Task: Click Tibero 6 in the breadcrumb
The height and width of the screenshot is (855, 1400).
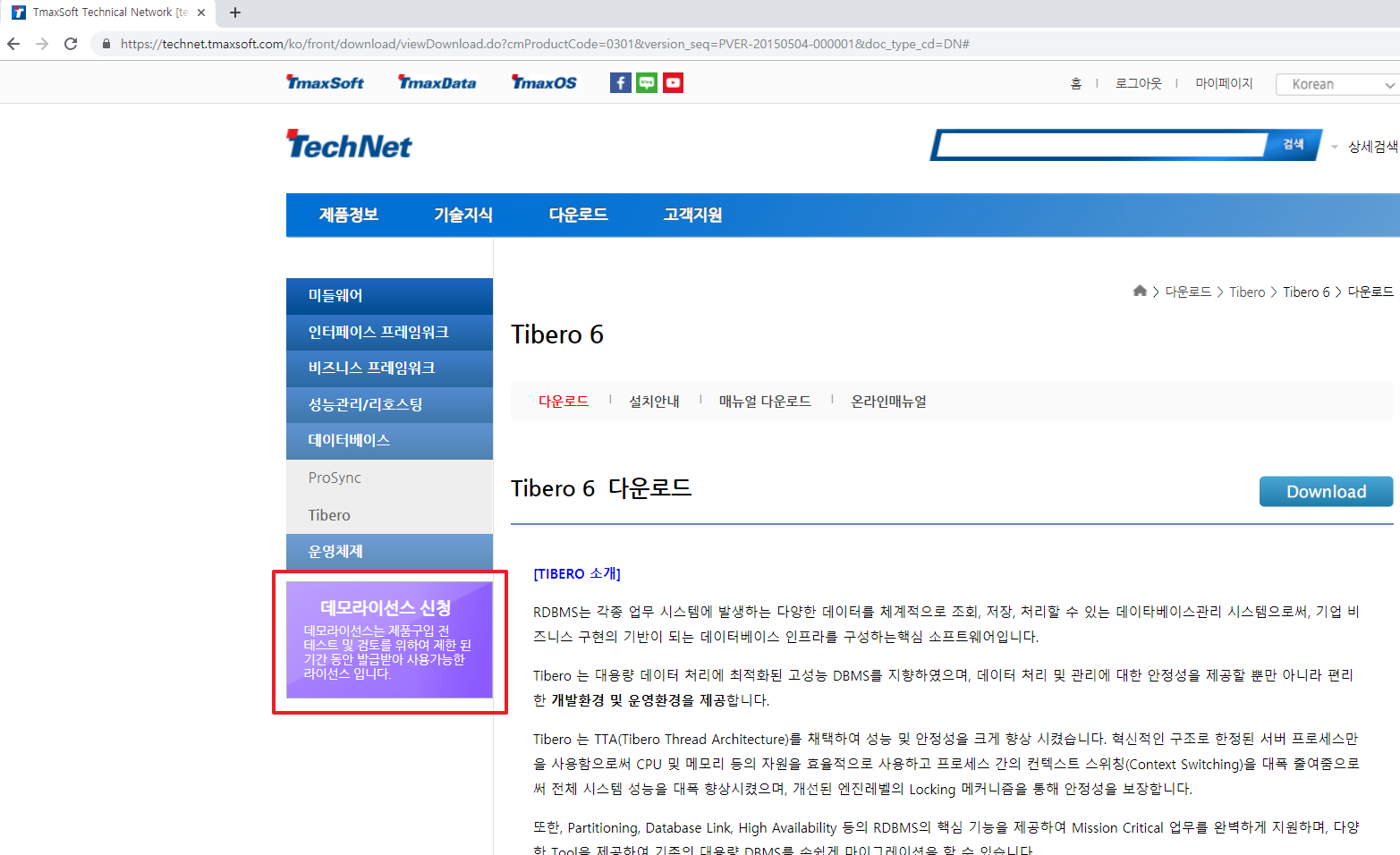Action: point(1306,292)
